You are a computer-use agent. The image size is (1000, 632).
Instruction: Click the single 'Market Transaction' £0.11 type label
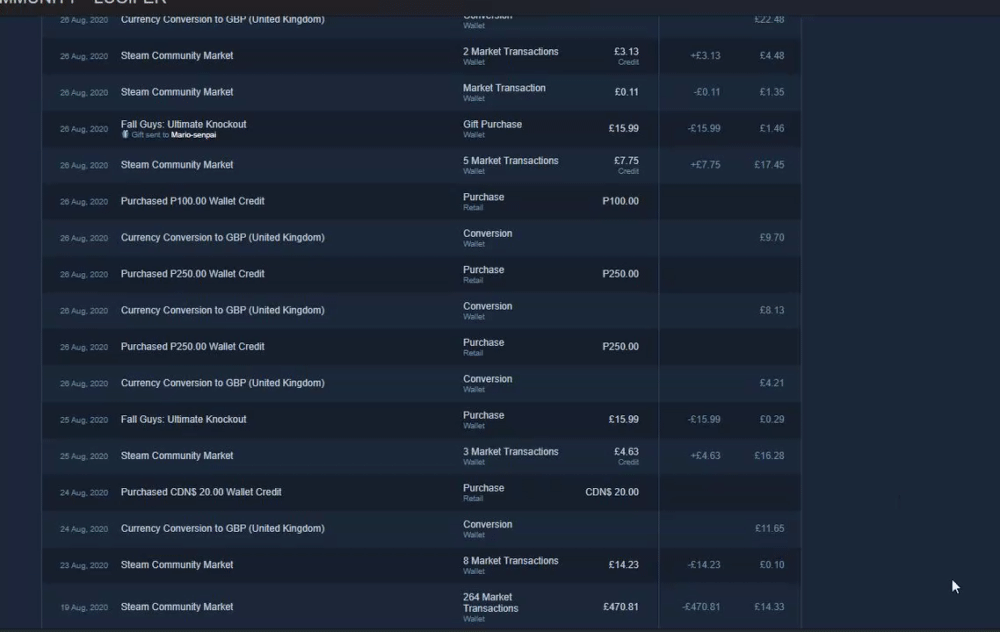tap(504, 88)
